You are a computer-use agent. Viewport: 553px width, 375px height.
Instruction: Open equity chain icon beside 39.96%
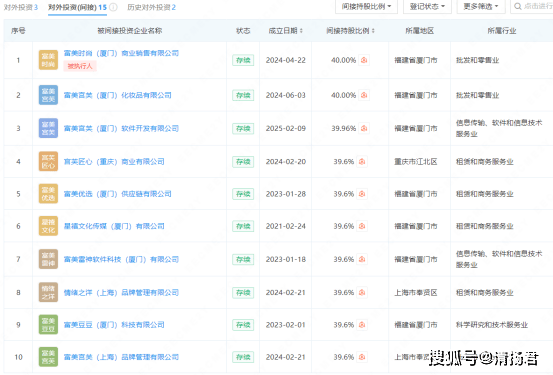tap(364, 128)
